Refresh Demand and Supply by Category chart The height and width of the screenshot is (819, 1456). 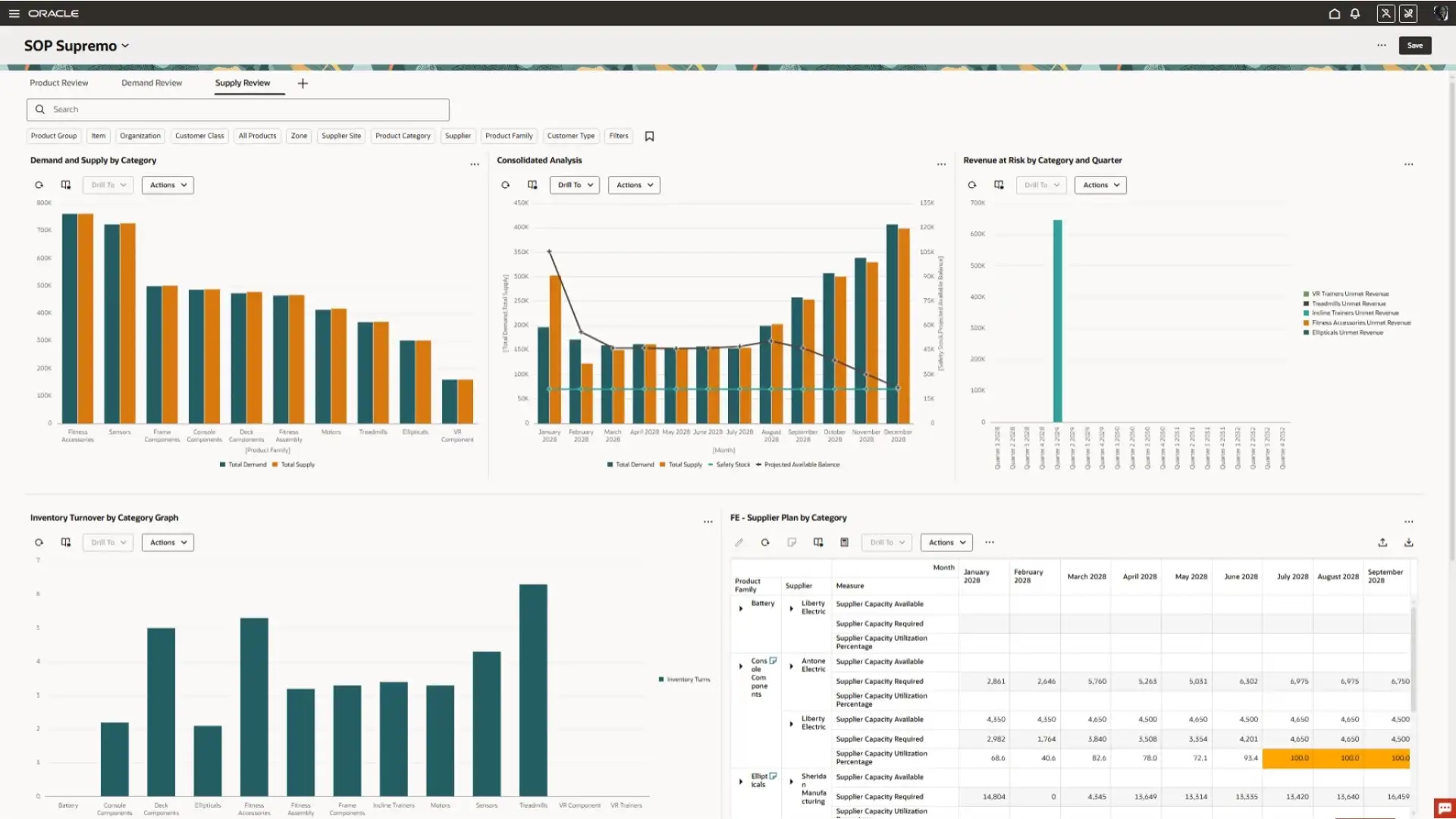[39, 185]
